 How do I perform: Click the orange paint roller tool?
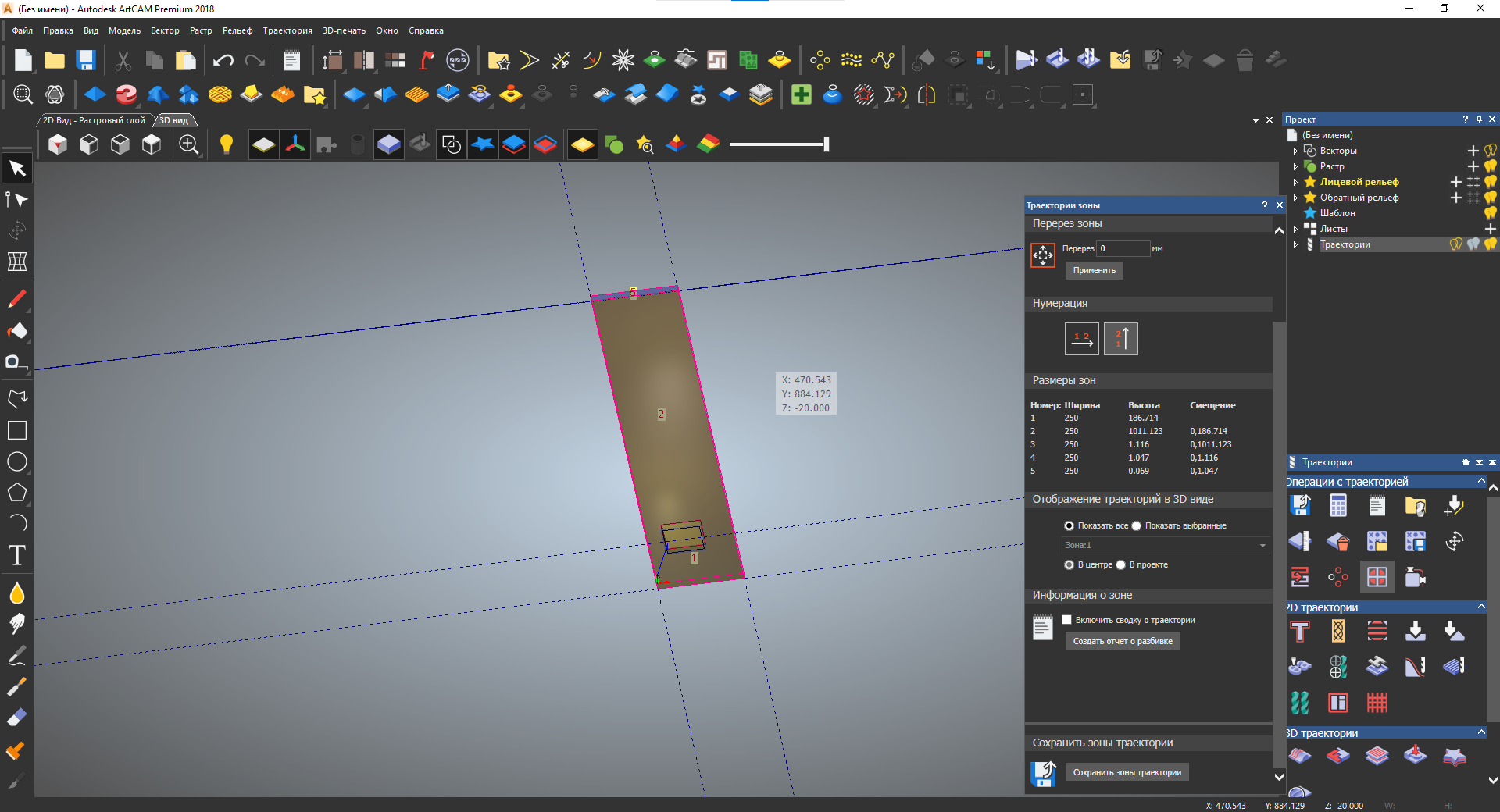coord(17,750)
